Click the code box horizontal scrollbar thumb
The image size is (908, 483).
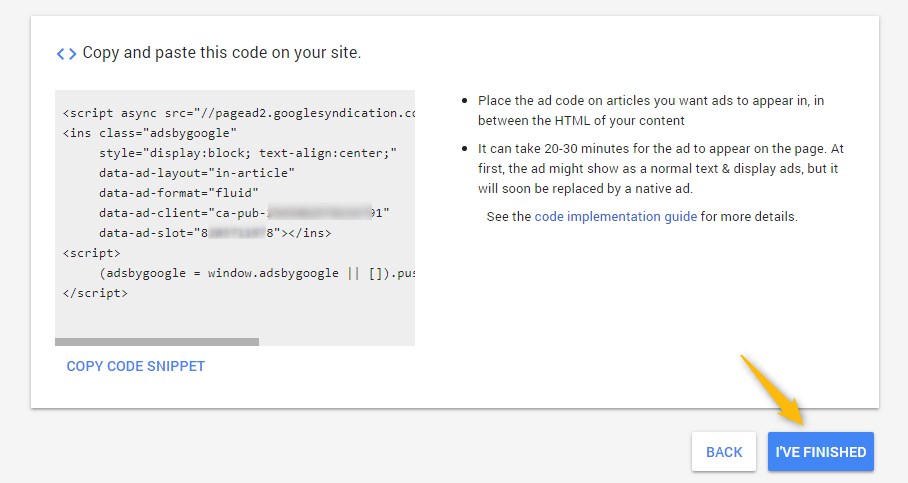pos(157,342)
